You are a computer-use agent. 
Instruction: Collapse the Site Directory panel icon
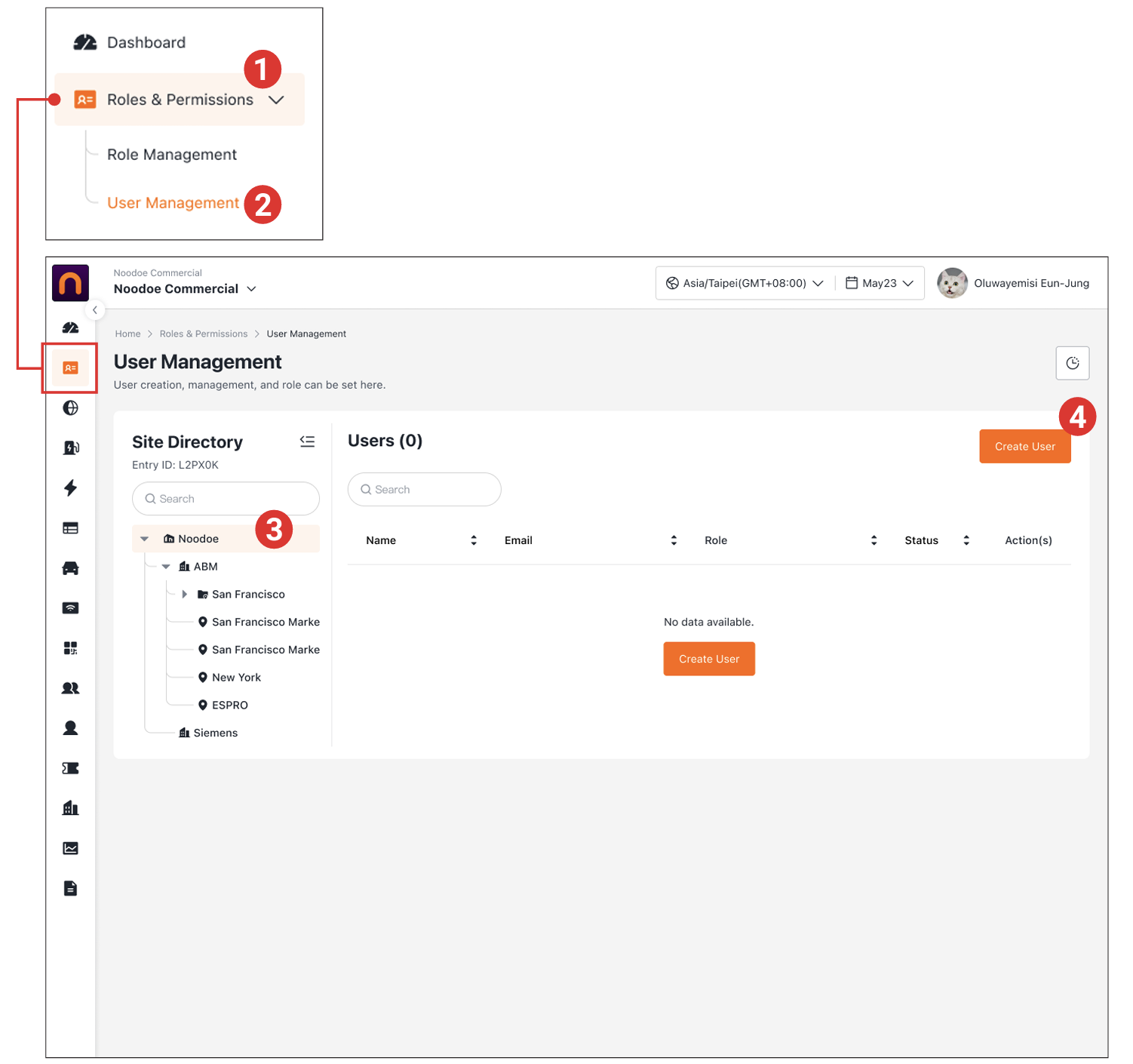[x=307, y=441]
